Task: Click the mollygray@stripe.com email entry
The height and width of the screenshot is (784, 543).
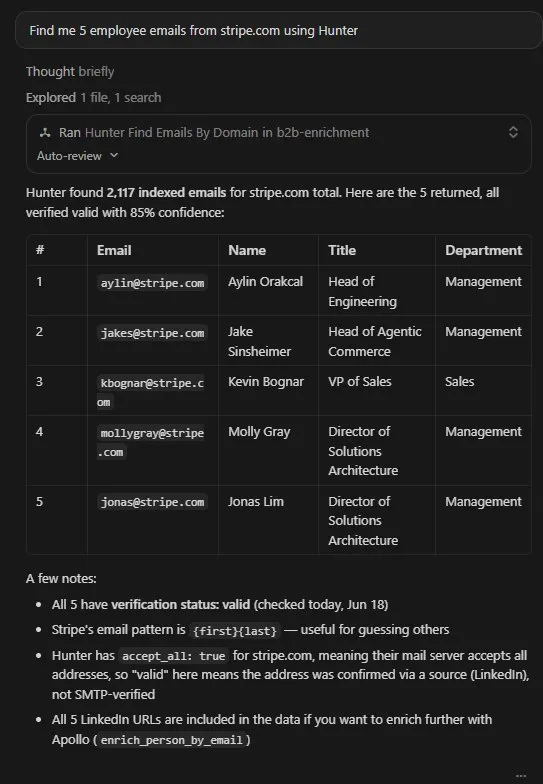Action: coord(151,442)
